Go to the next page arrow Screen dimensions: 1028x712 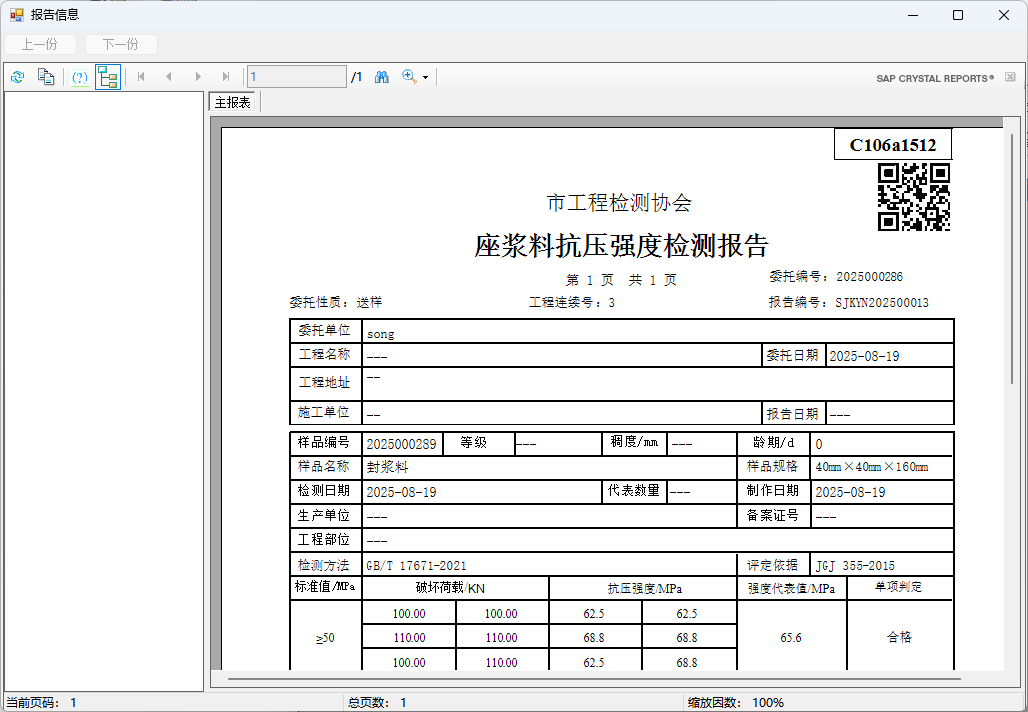198,77
